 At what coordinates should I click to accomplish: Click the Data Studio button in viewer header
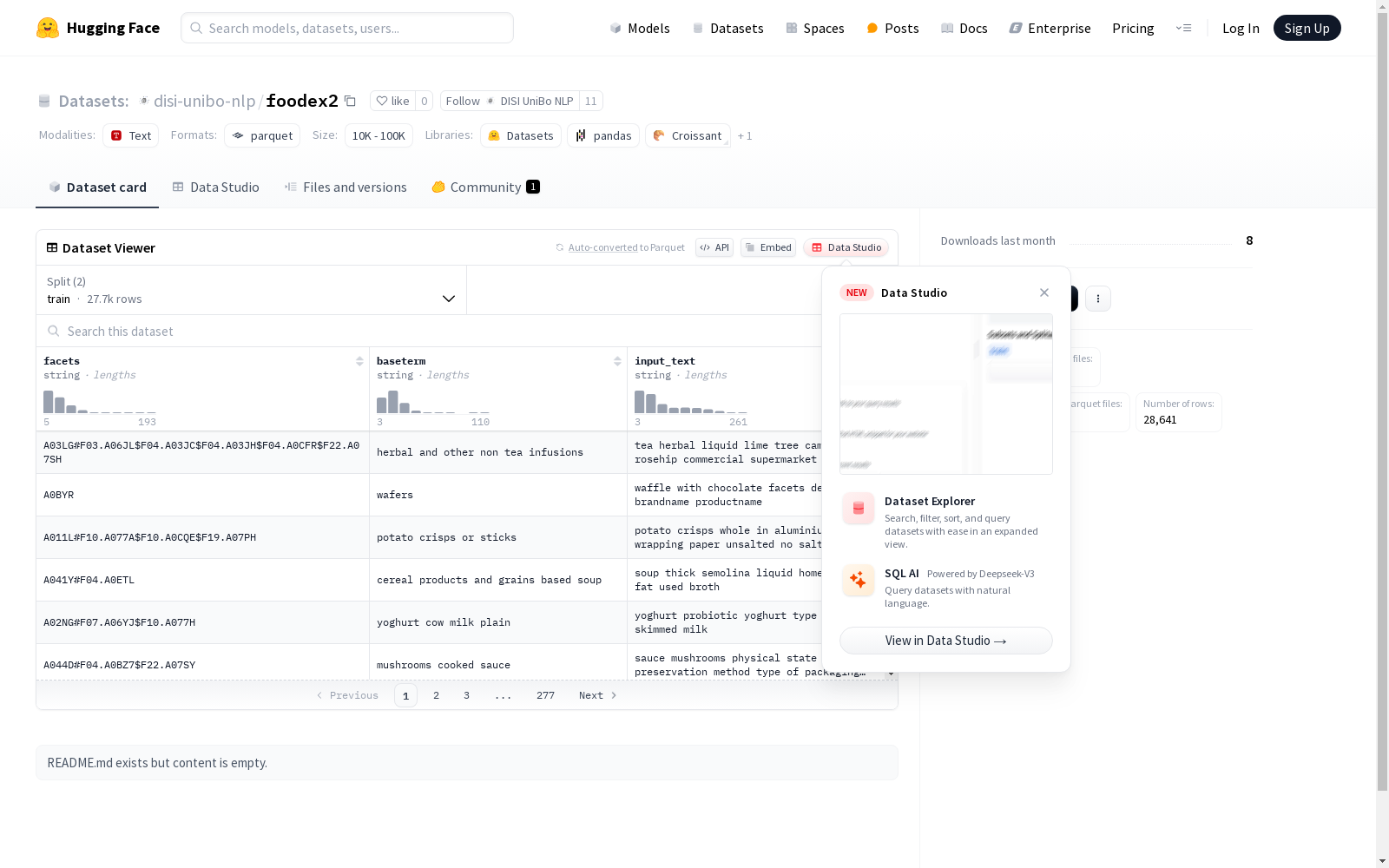pos(846,247)
